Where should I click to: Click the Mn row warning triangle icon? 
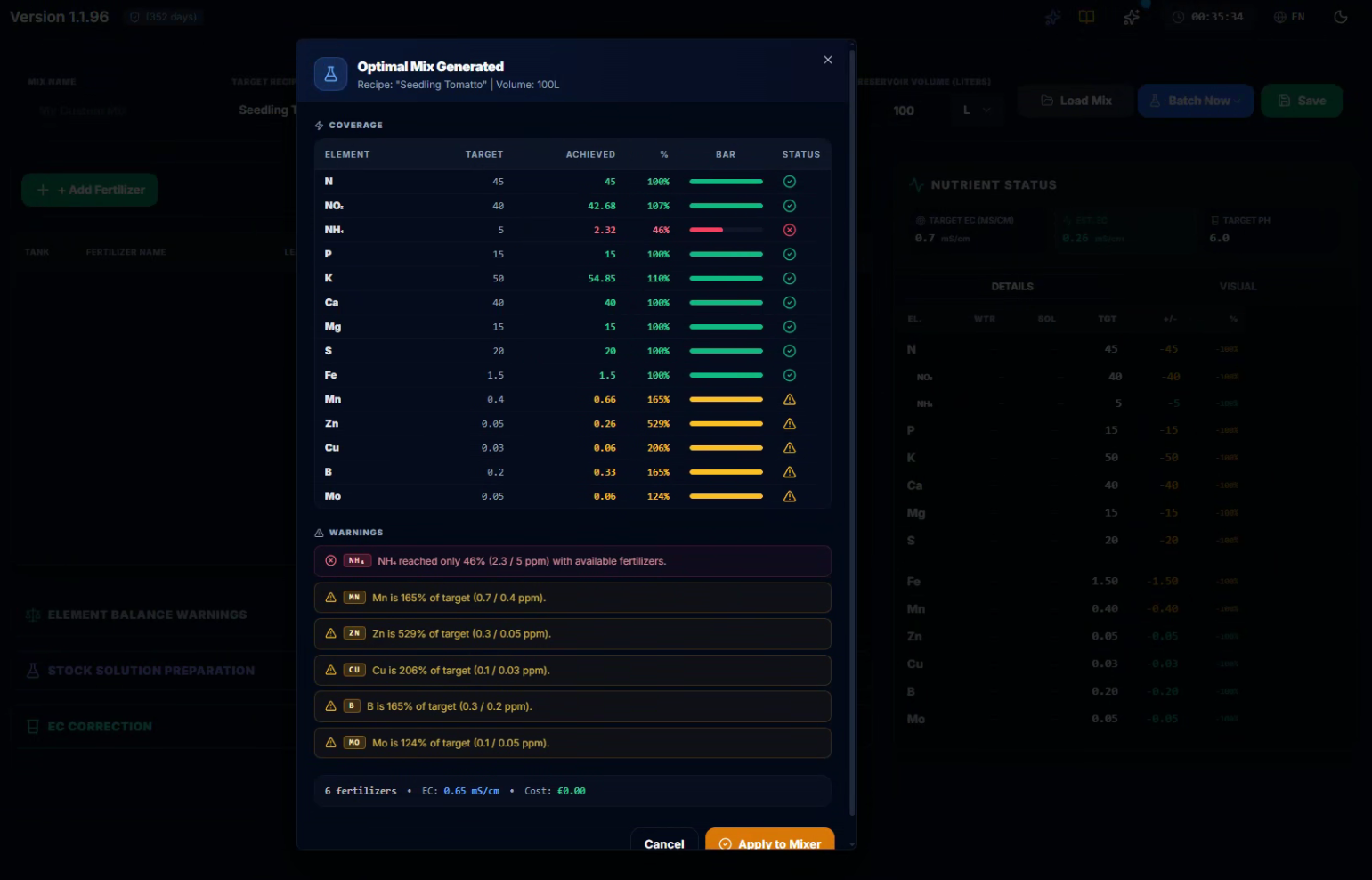(790, 399)
